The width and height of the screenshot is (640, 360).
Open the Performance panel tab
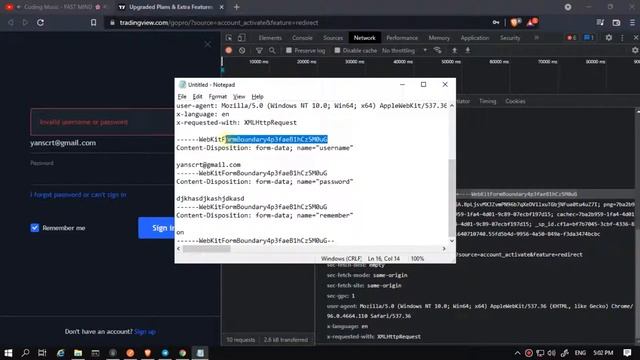[402, 38]
